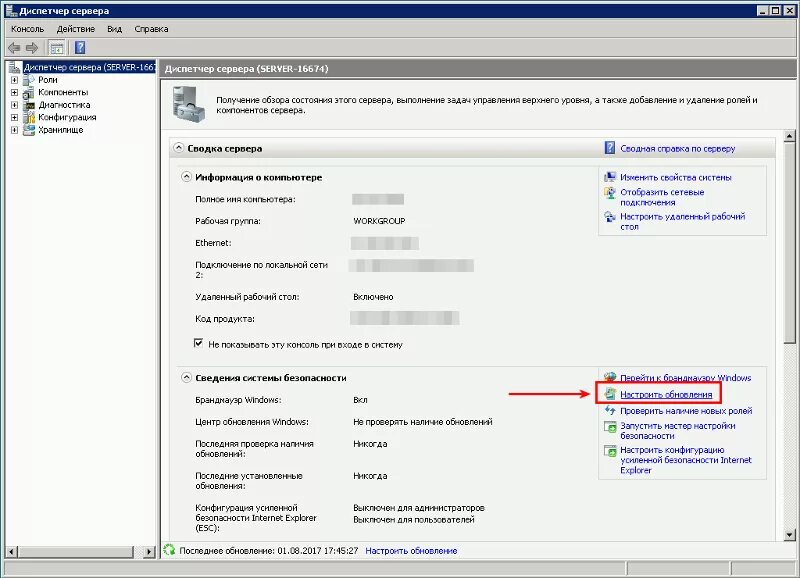Click the title bar Server Manager icon
Image resolution: width=800 pixels, height=578 pixels.
(x=11, y=10)
